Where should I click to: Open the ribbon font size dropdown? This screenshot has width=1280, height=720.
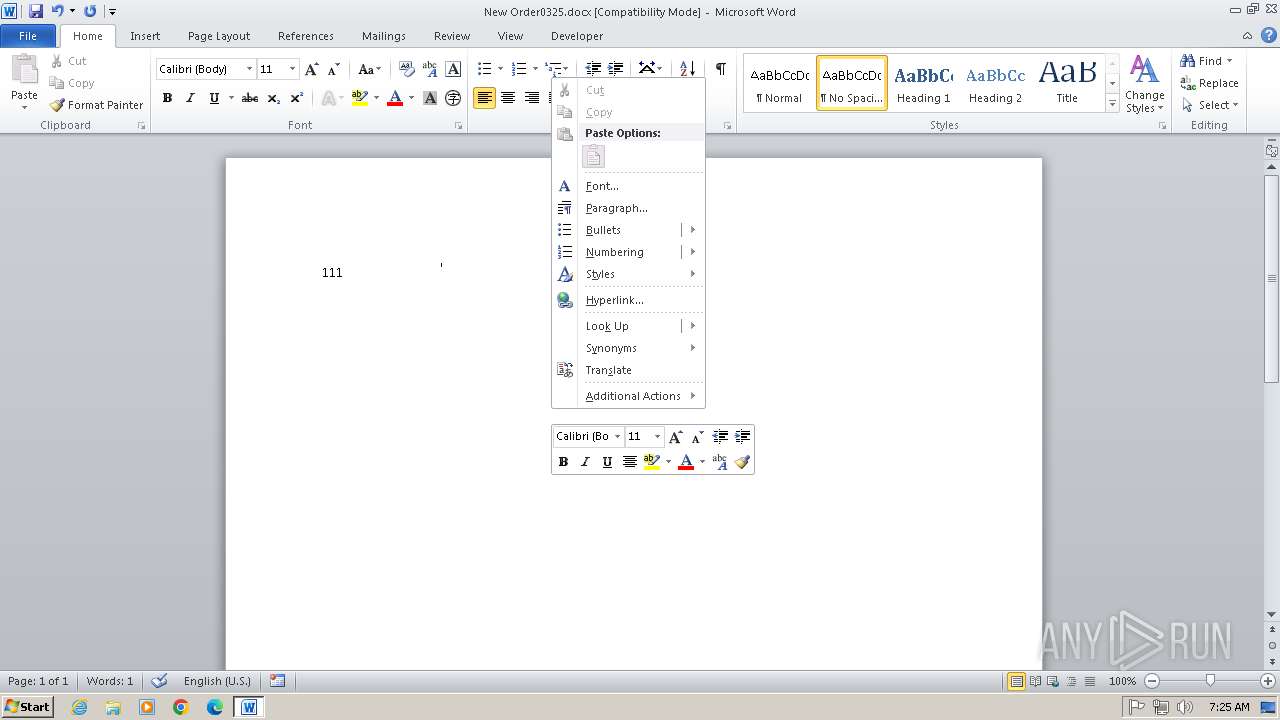click(292, 69)
